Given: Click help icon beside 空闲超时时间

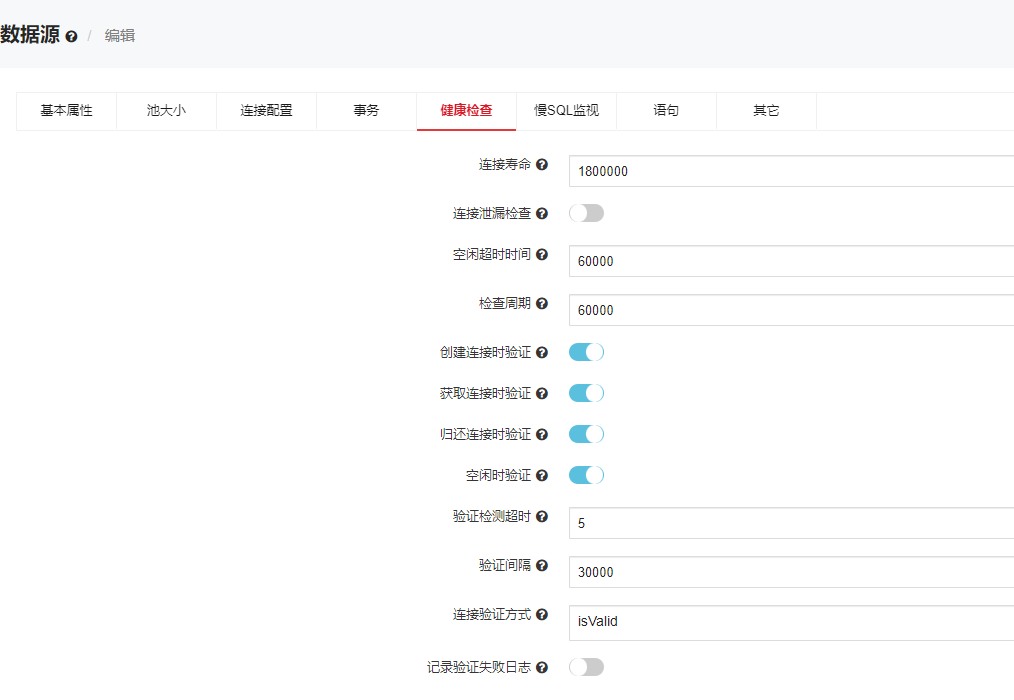Looking at the screenshot, I should [x=542, y=254].
